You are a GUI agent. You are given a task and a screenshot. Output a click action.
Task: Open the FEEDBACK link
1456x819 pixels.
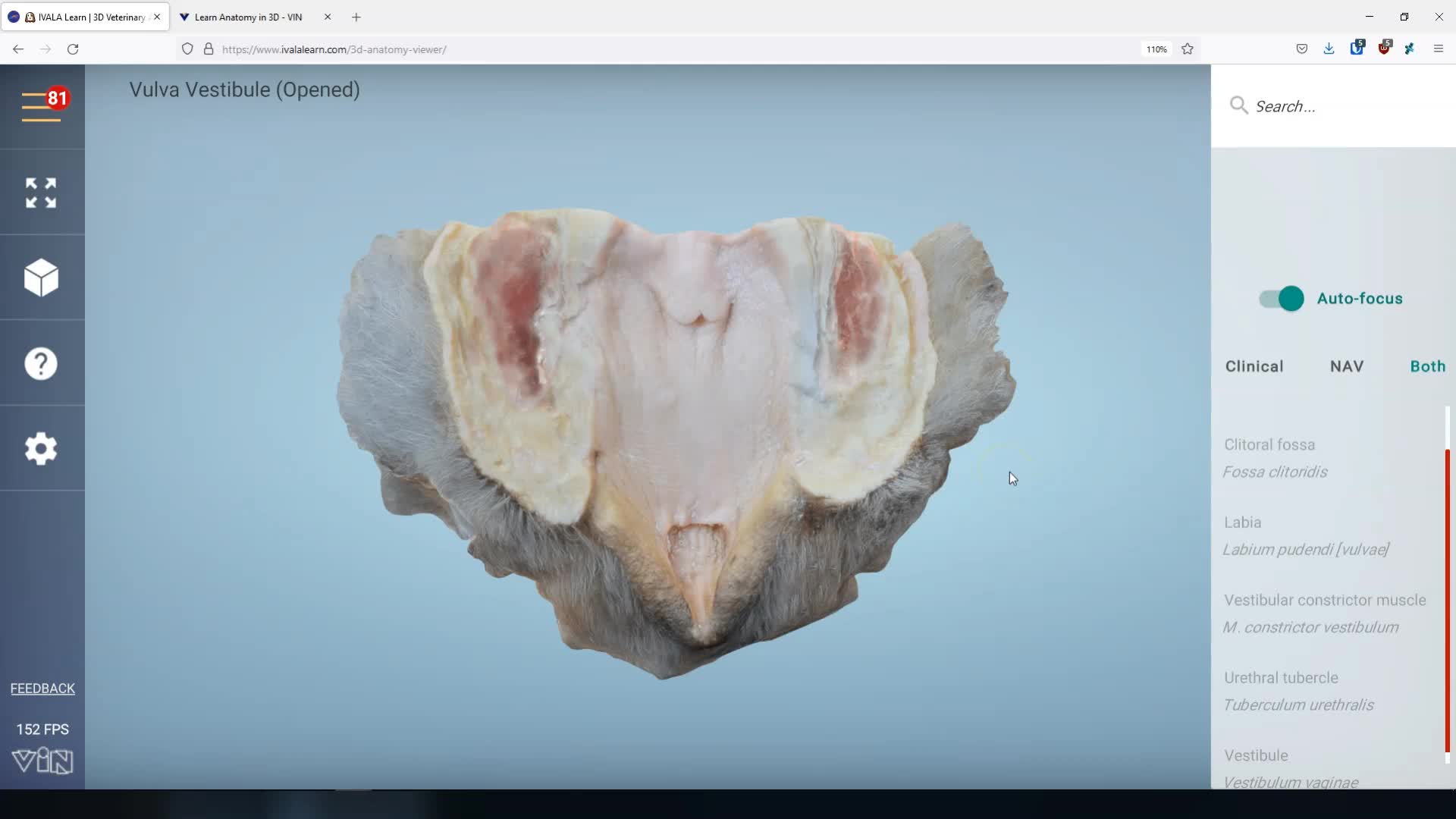[x=42, y=688]
